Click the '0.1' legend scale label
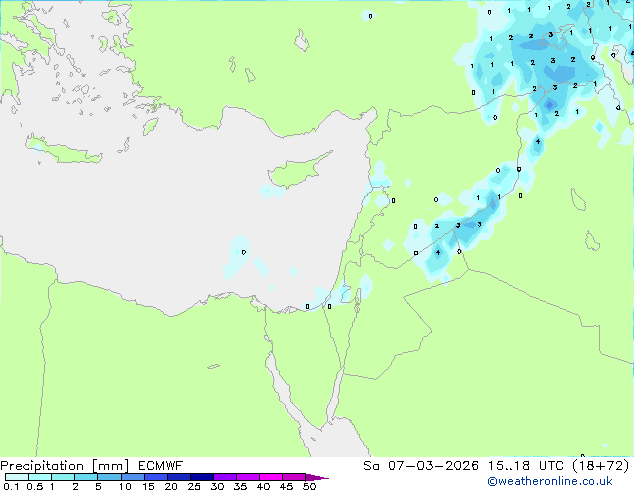 tap(11, 486)
